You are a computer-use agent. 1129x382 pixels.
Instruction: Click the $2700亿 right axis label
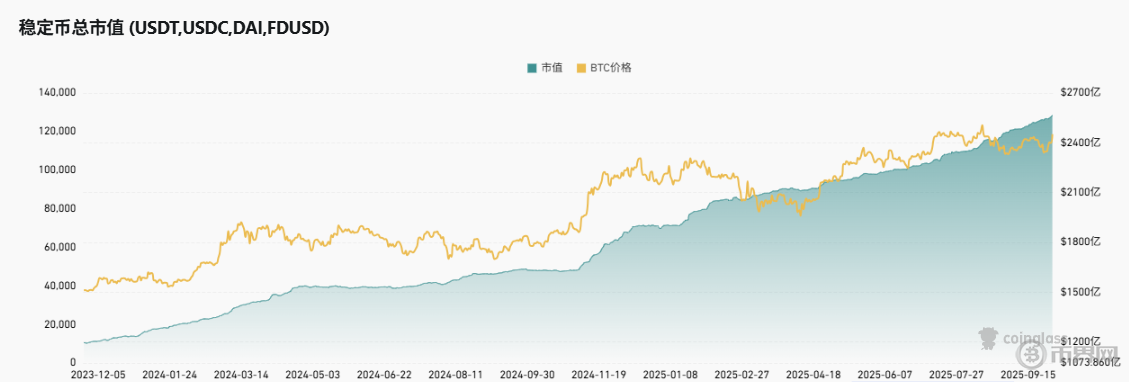tap(1080, 93)
